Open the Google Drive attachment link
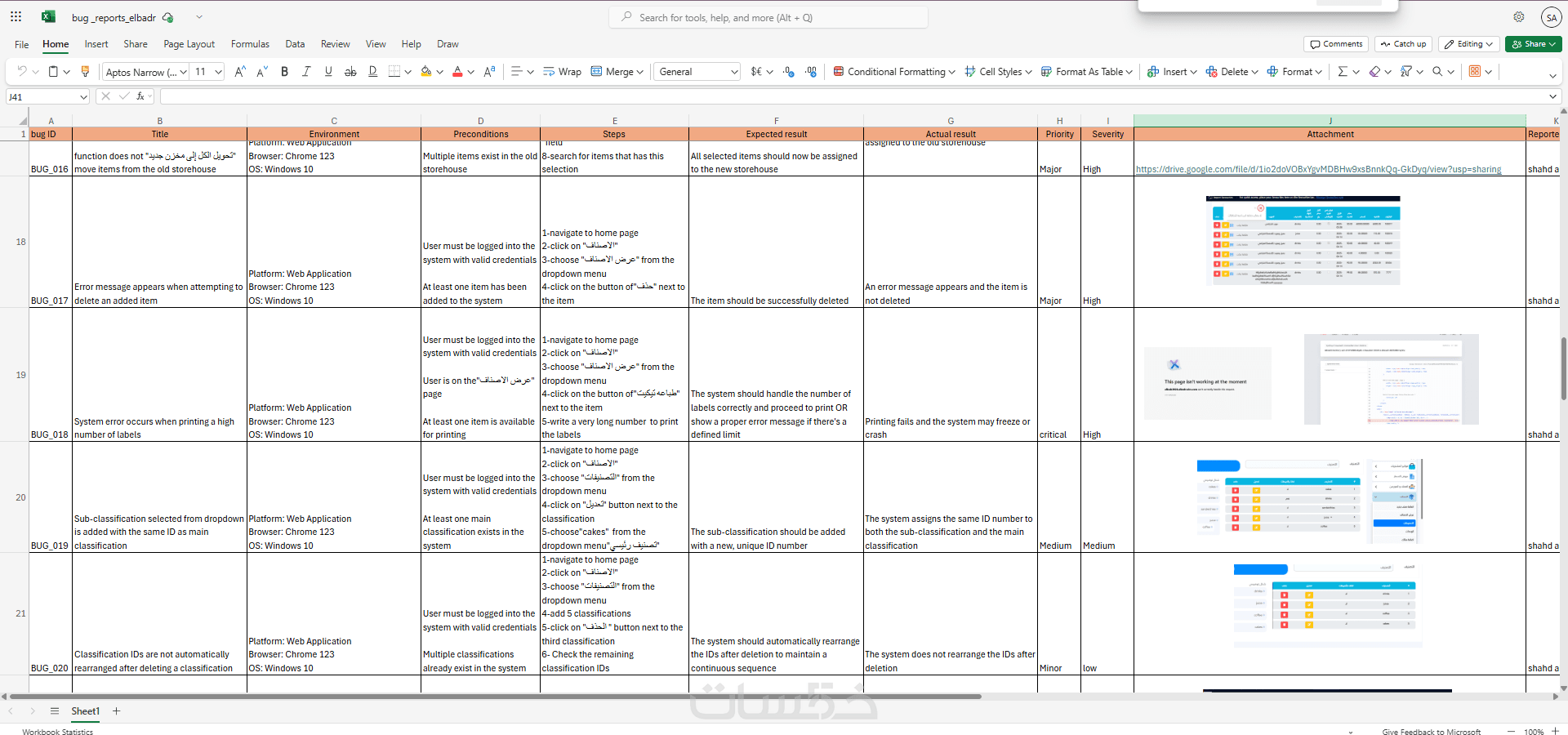The image size is (1568, 735). tap(1318, 169)
